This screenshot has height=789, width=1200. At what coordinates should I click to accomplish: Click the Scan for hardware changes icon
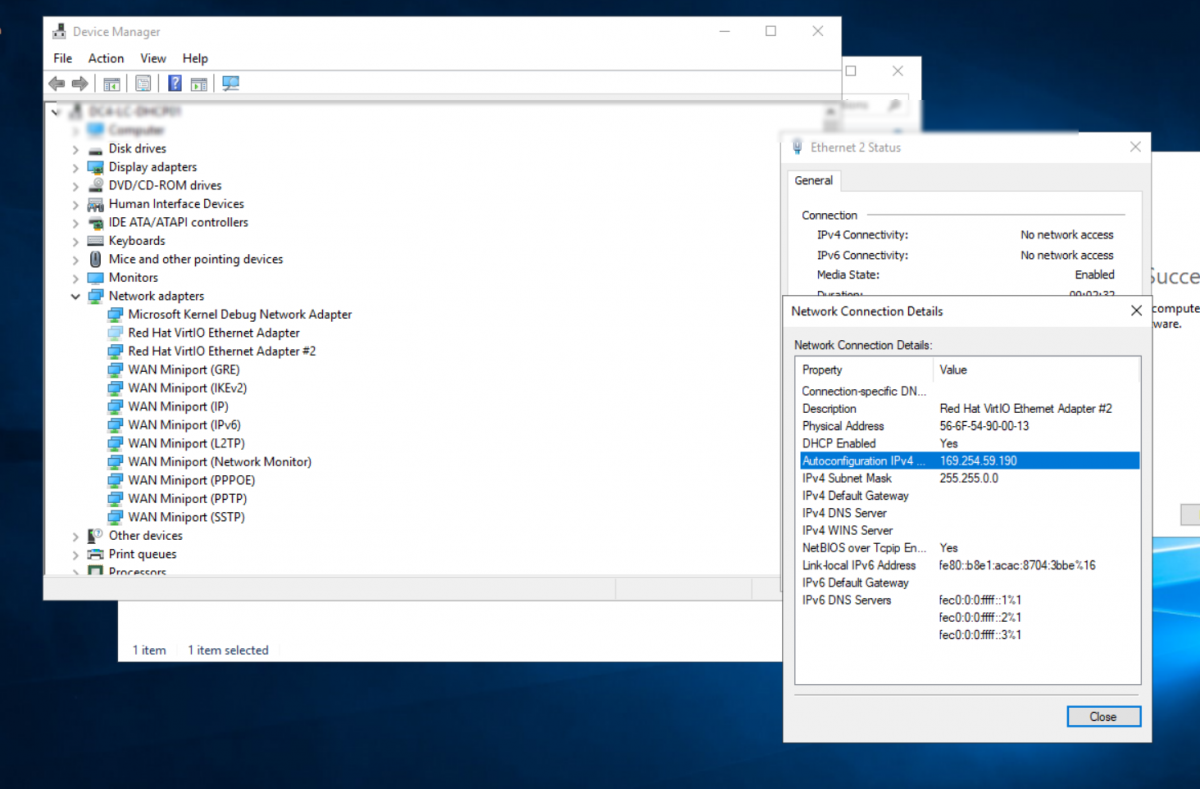coord(230,83)
